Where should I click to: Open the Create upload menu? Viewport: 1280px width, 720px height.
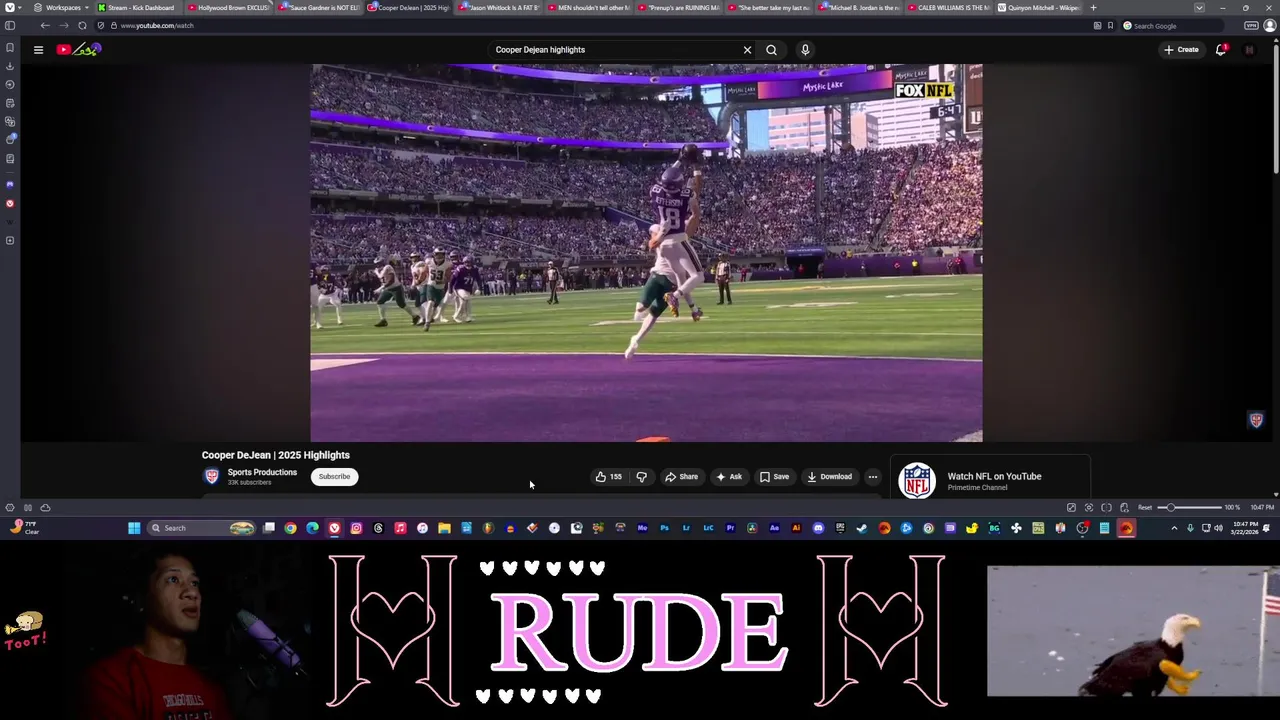pos(1181,49)
